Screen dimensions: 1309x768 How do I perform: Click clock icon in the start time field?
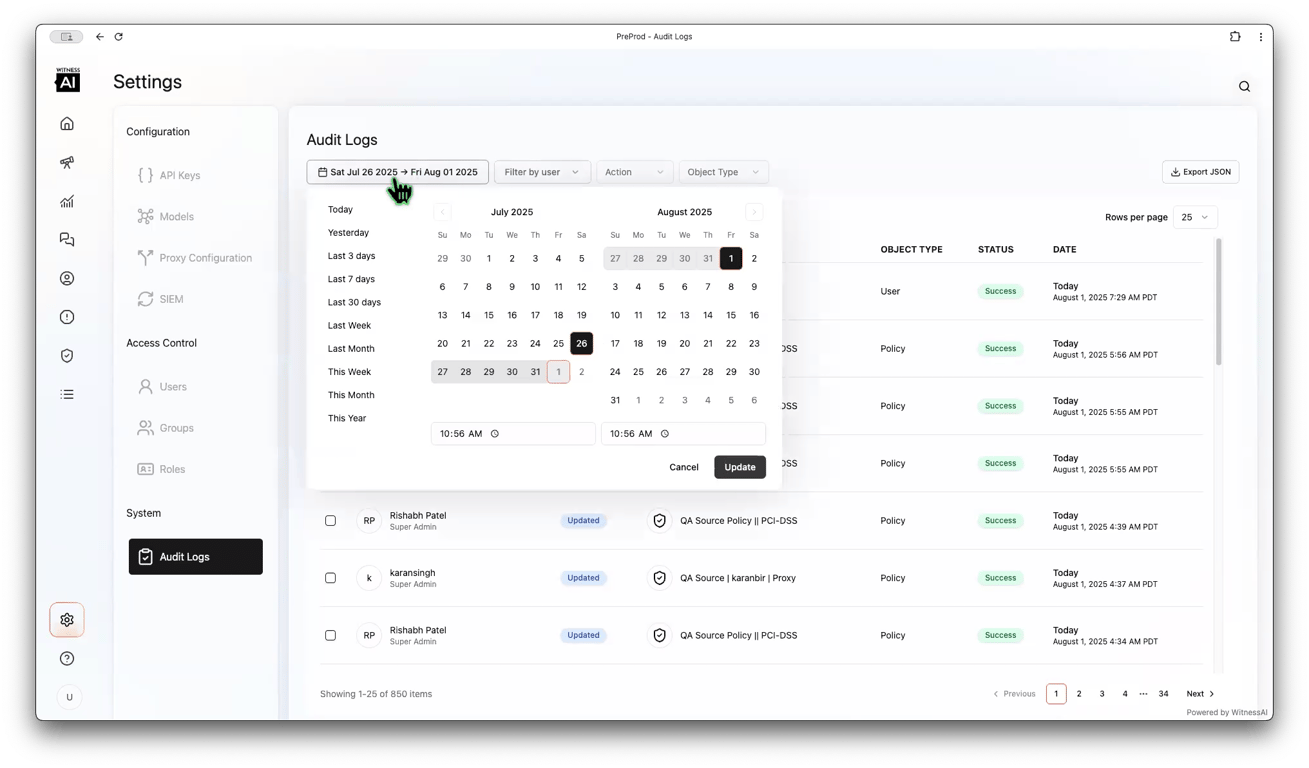coord(495,434)
